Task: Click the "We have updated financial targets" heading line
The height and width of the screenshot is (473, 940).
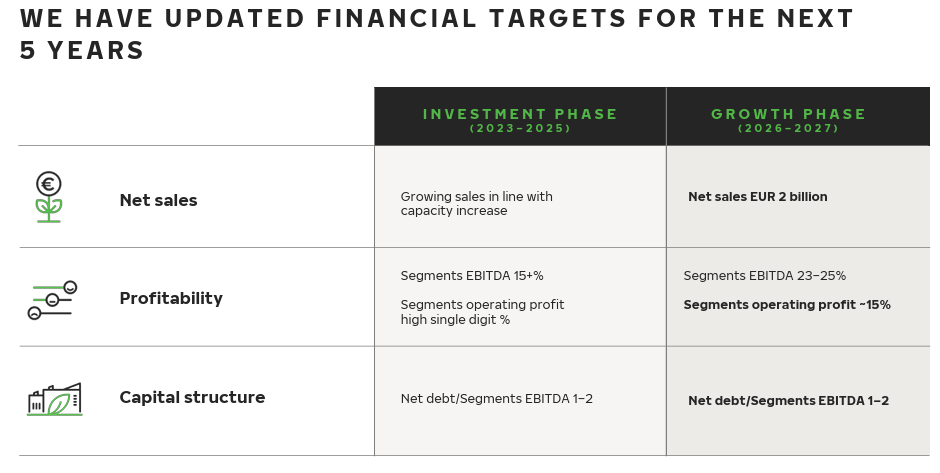Action: pyautogui.click(x=436, y=19)
